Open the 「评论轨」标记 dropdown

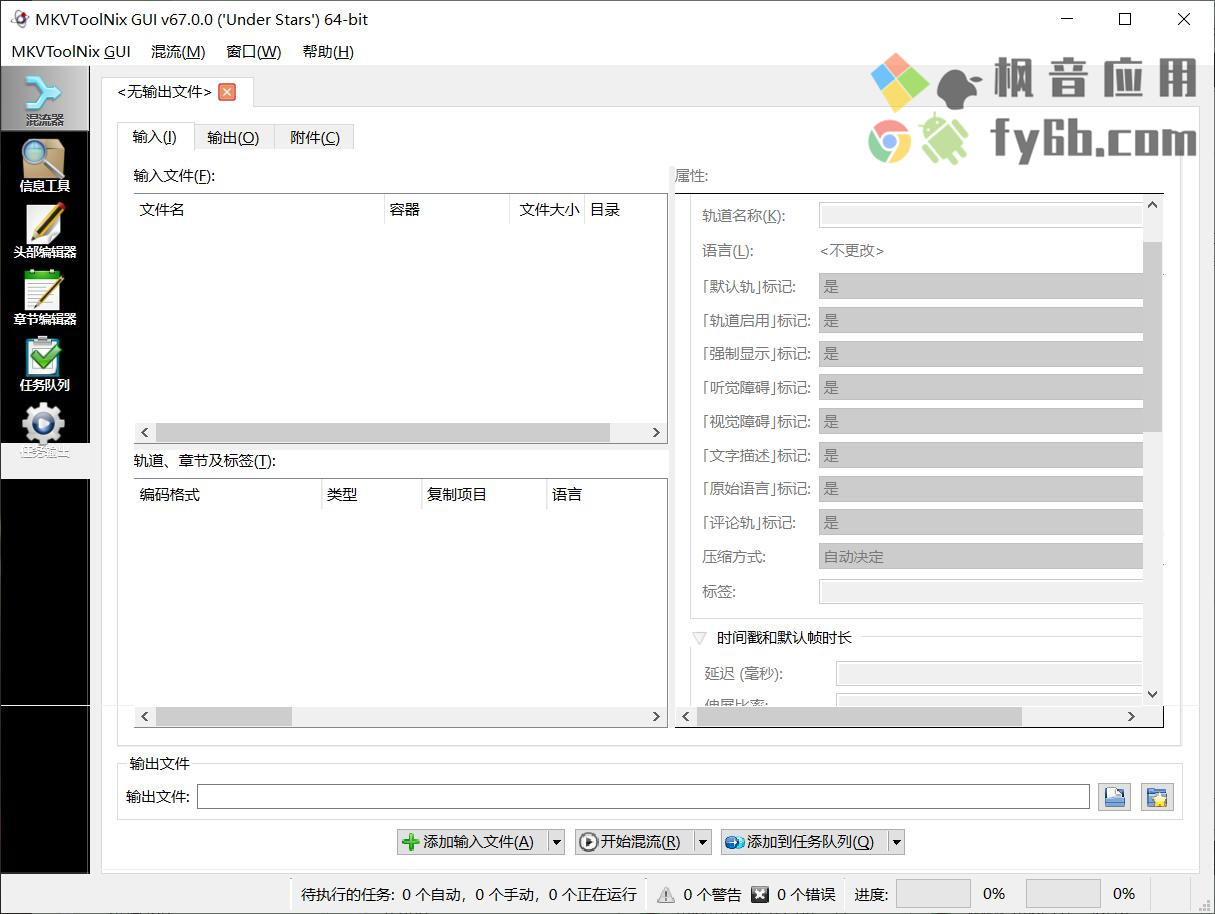[x=980, y=523]
